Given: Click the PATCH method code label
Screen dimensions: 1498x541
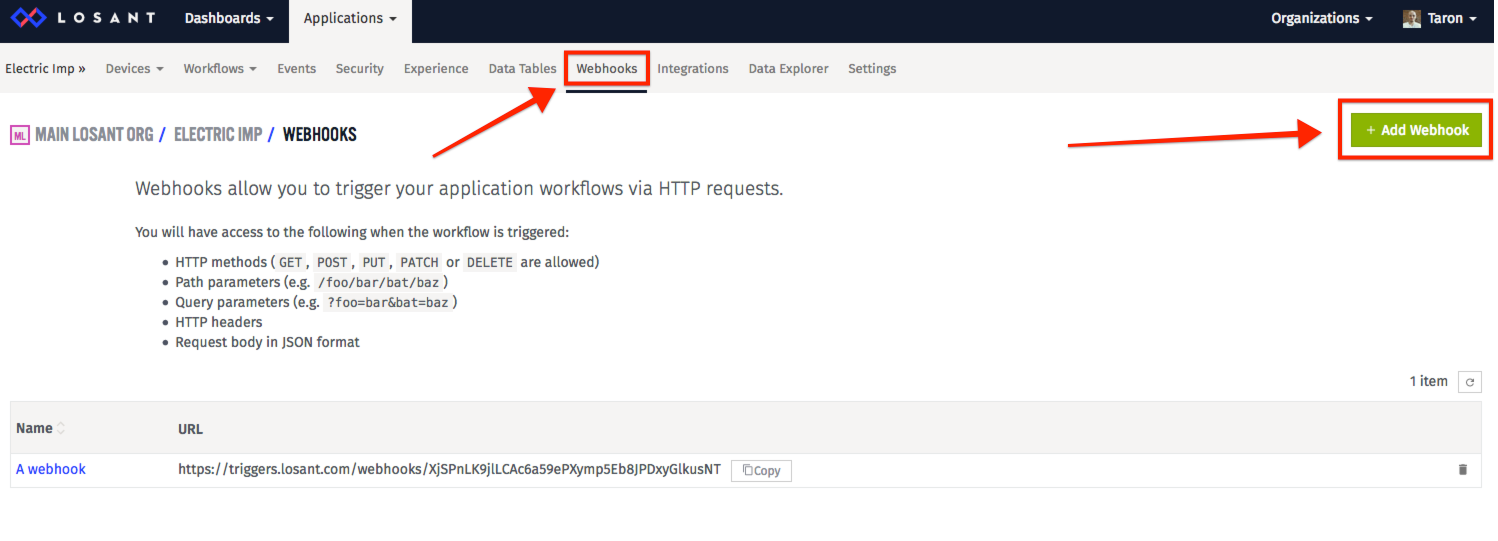Looking at the screenshot, I should 420,263.
